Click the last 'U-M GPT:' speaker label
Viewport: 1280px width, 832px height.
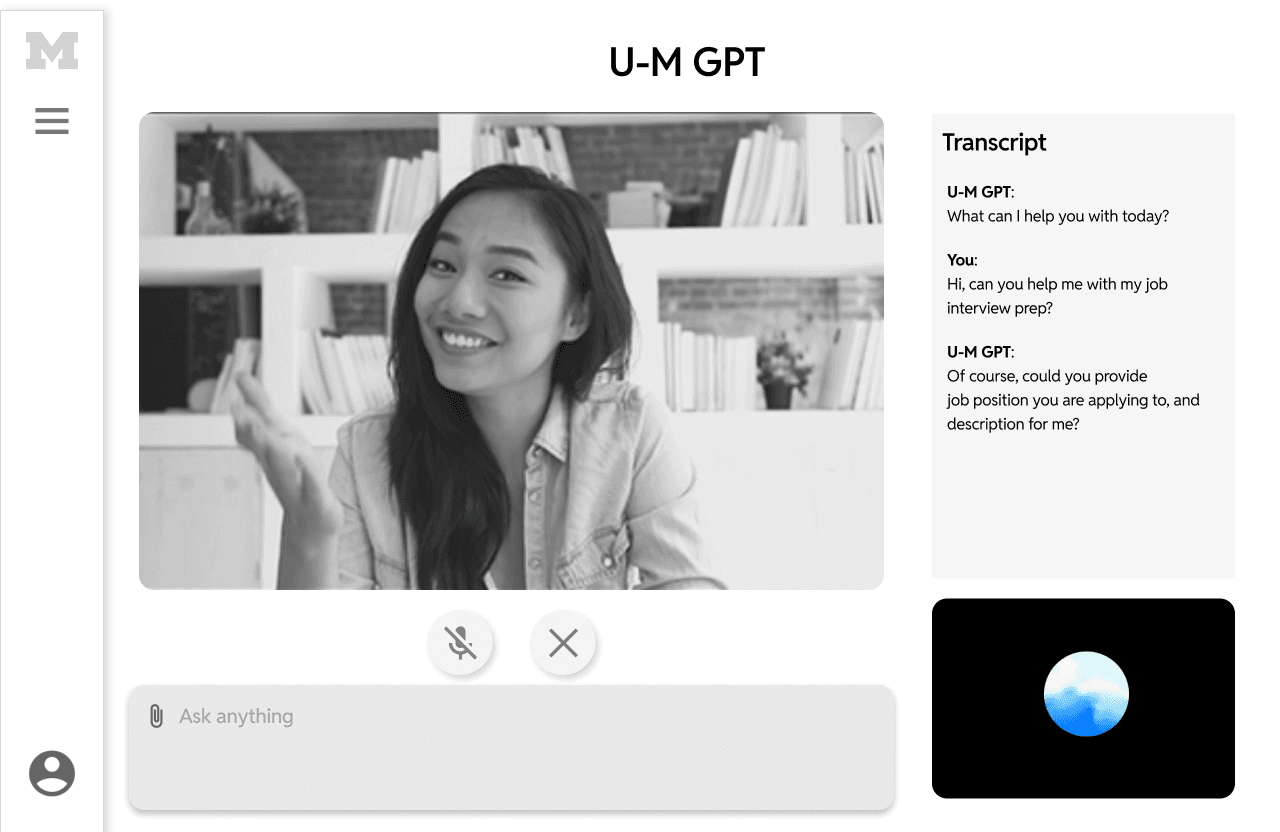(x=980, y=352)
